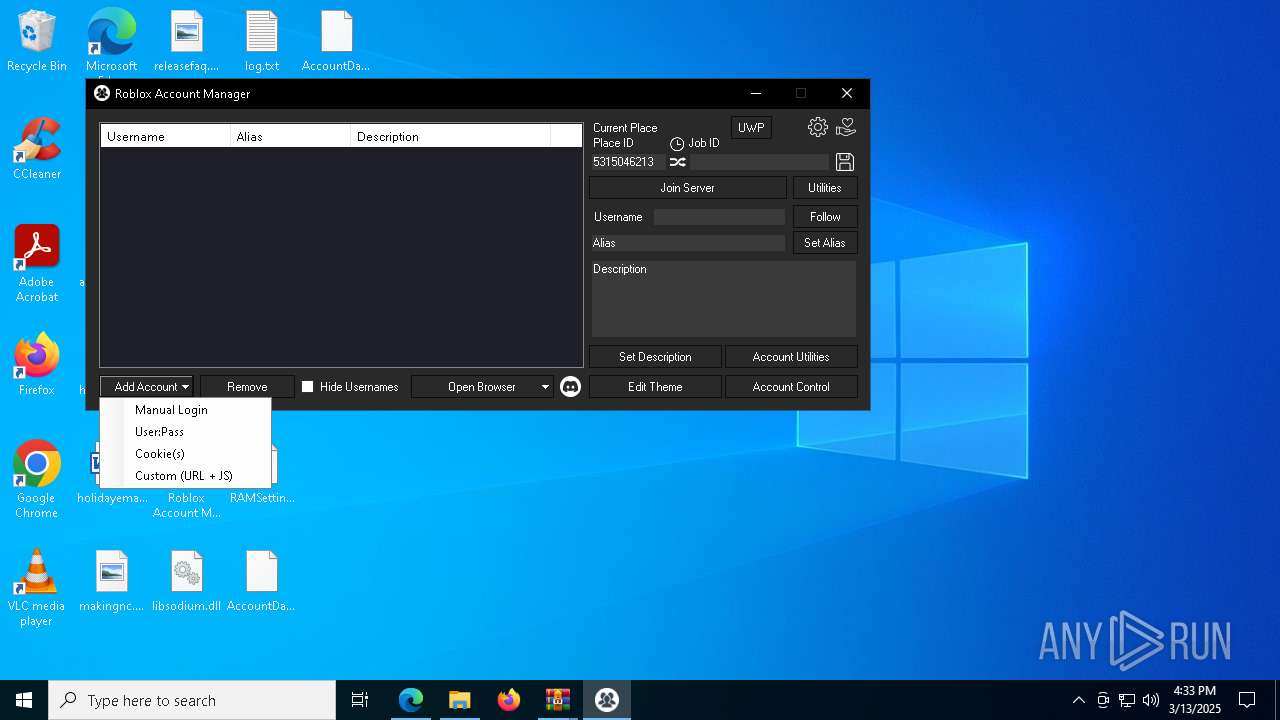Image resolution: width=1280 pixels, height=720 pixels.
Task: Choose Custom (URL + JS) option
Action: pyautogui.click(x=185, y=476)
